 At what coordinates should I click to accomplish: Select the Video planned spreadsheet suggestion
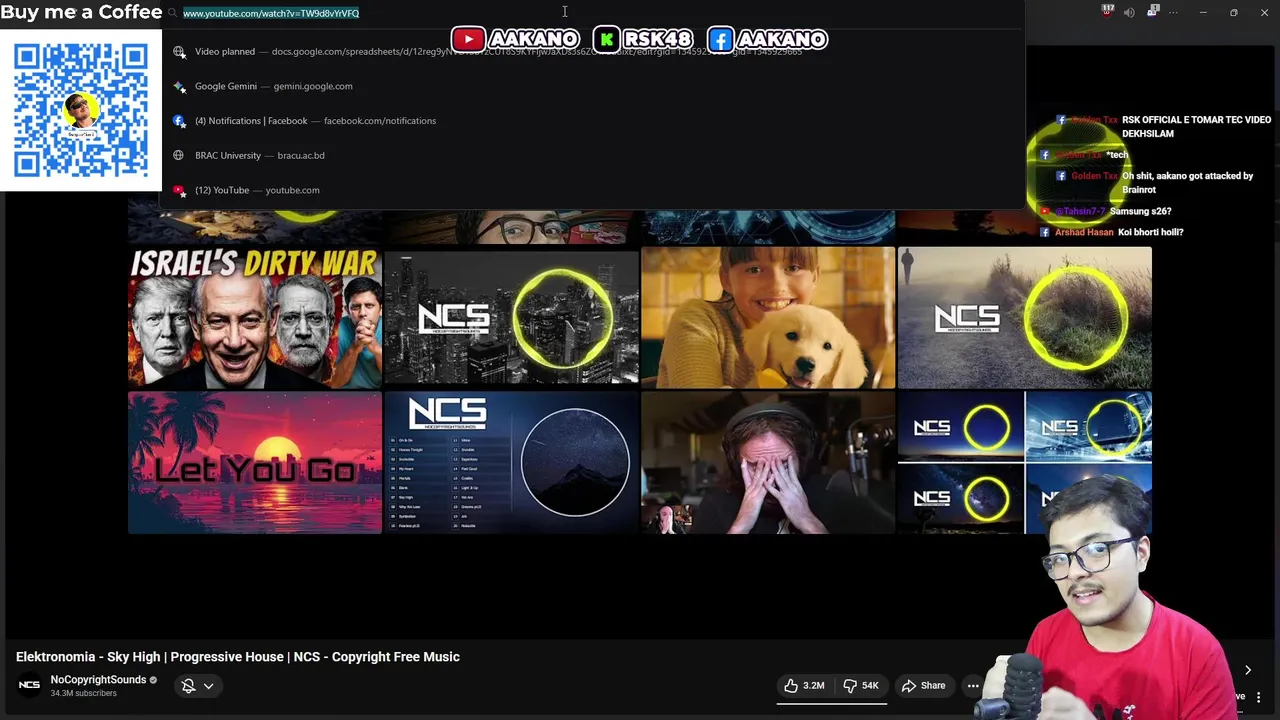tap(590, 51)
